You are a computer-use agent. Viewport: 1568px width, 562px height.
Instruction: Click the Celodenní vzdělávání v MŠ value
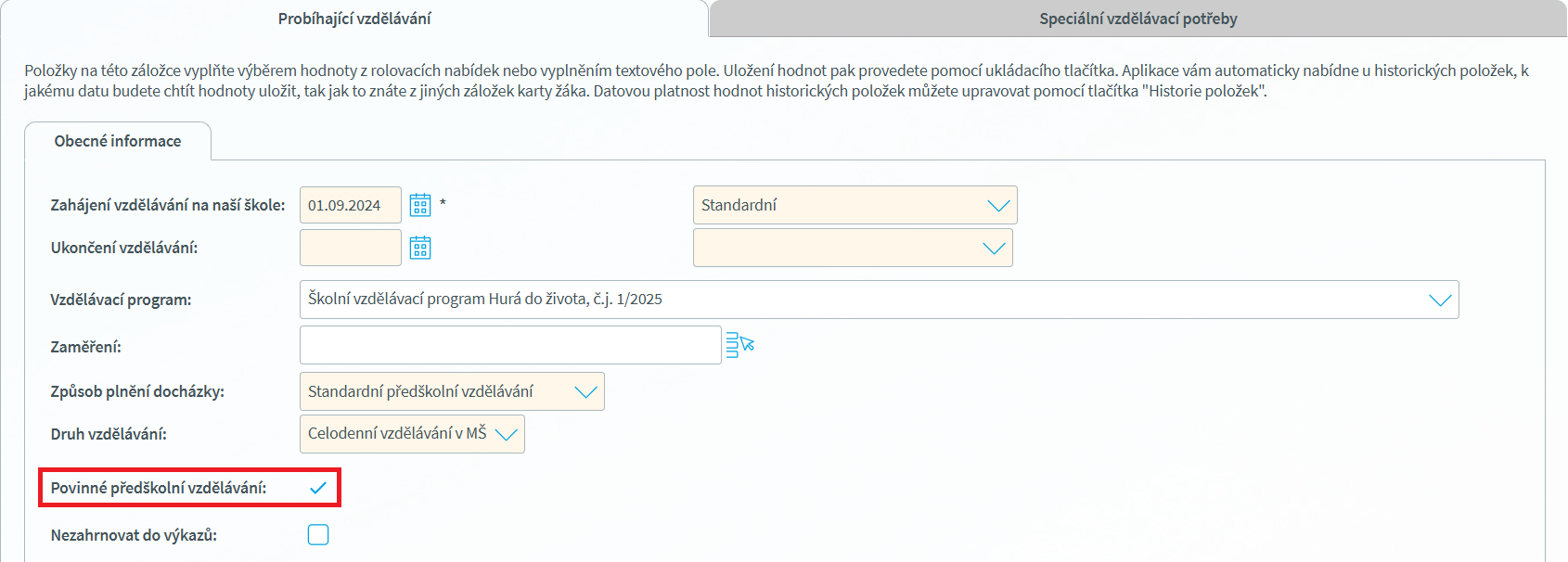click(397, 434)
